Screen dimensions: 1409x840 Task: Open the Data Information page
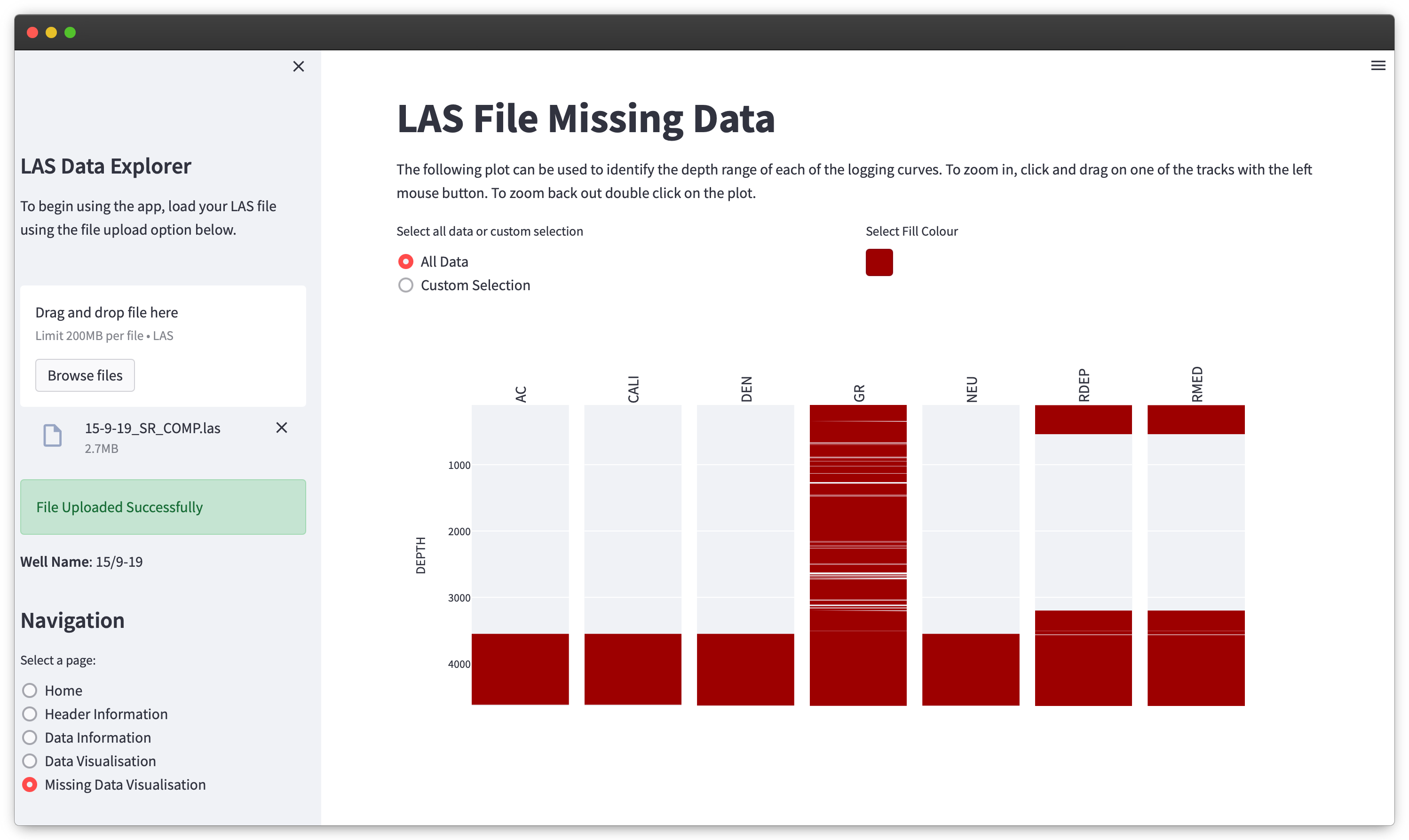pos(30,737)
